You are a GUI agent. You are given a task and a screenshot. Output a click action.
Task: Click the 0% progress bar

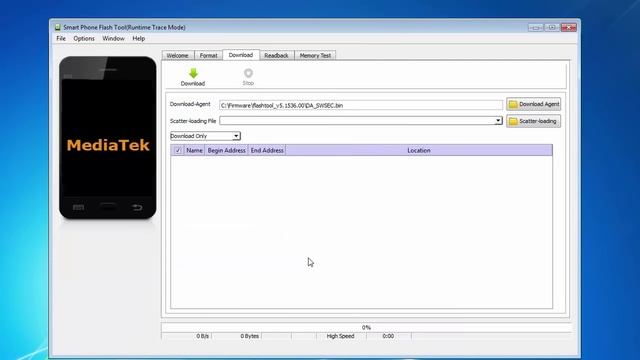point(366,327)
